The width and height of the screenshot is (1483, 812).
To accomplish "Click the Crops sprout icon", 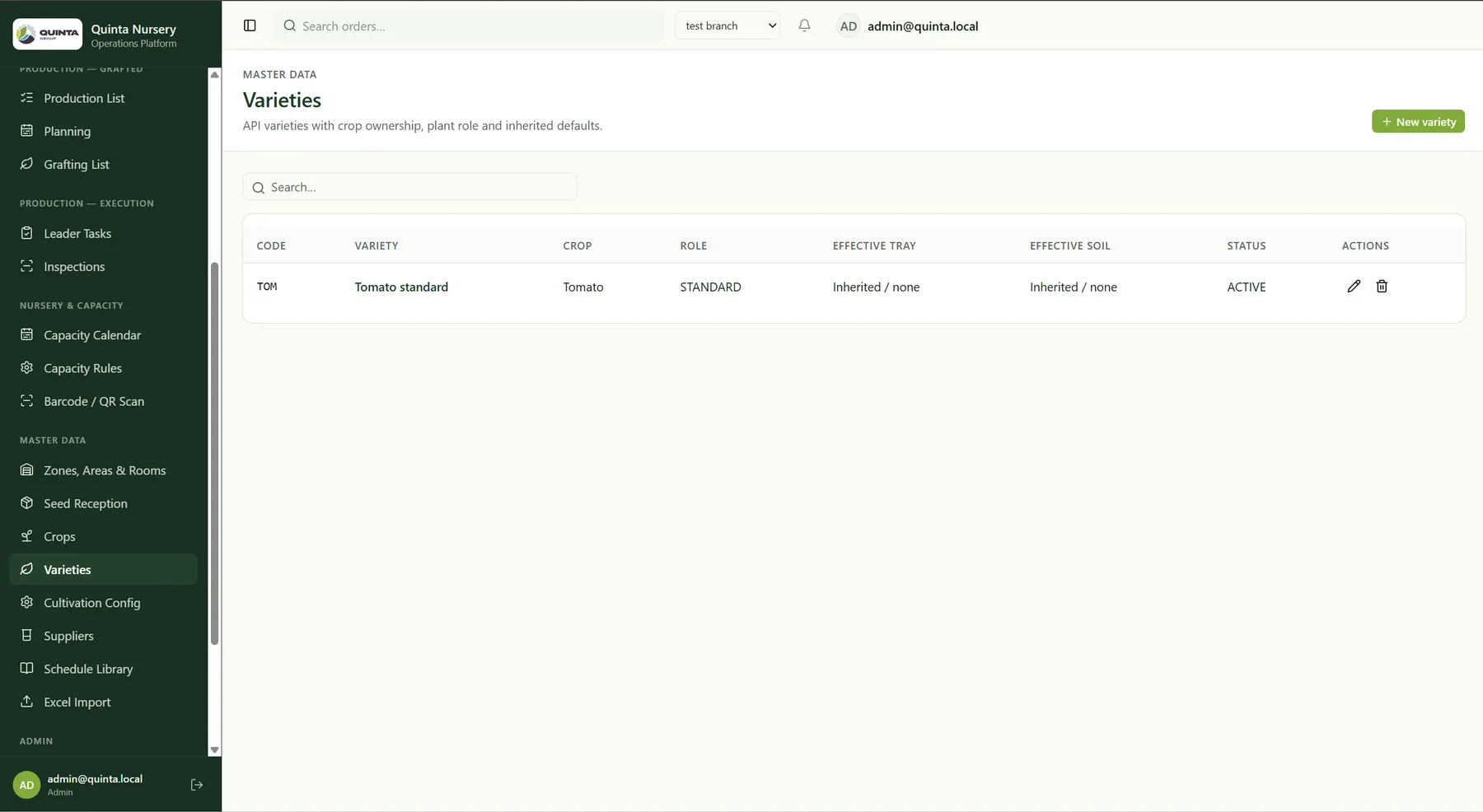I will 26,536.
